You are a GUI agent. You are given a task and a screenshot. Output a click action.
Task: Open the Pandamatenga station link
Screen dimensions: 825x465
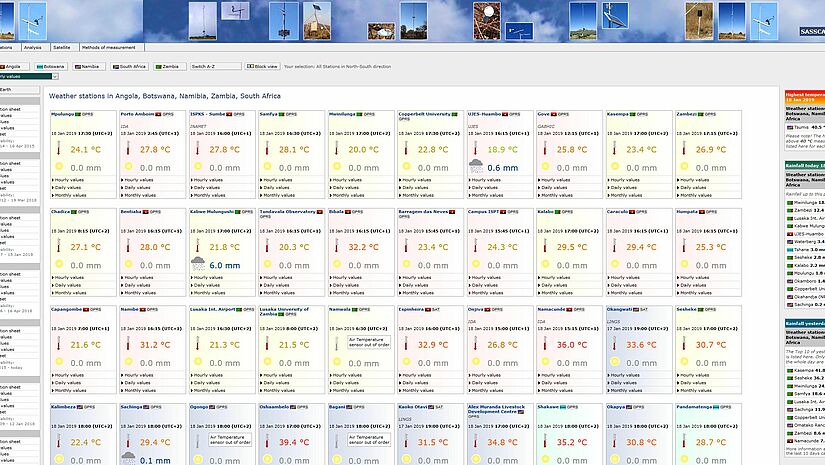point(697,407)
